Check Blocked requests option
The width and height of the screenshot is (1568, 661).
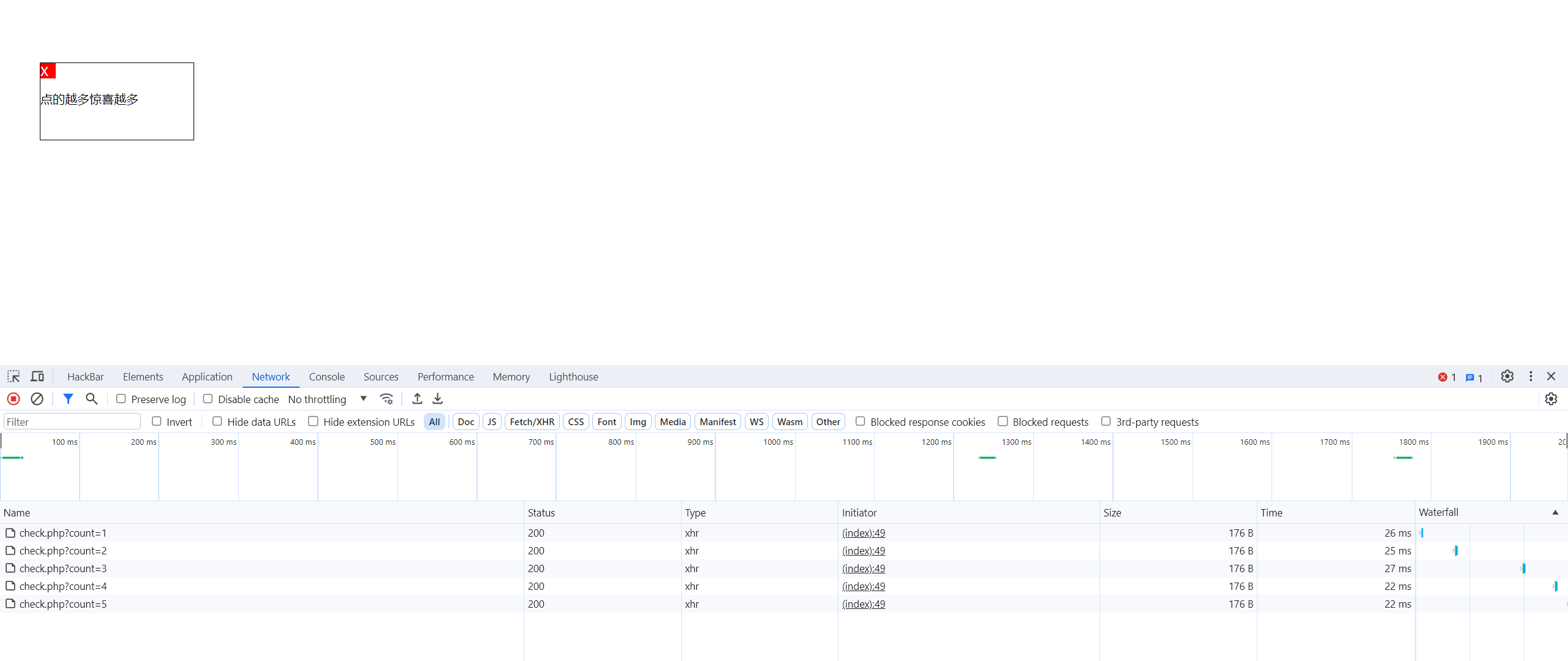1003,421
